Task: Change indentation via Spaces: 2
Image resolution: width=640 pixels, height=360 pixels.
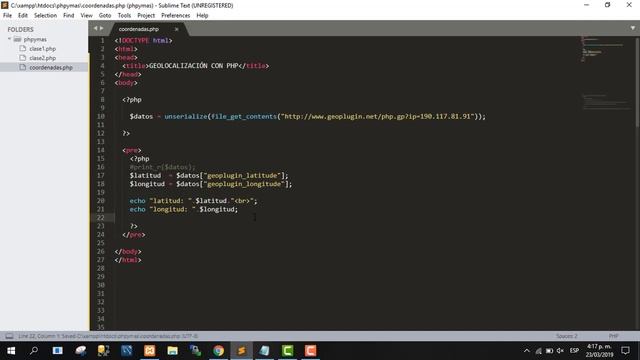Action: pyautogui.click(x=567, y=336)
